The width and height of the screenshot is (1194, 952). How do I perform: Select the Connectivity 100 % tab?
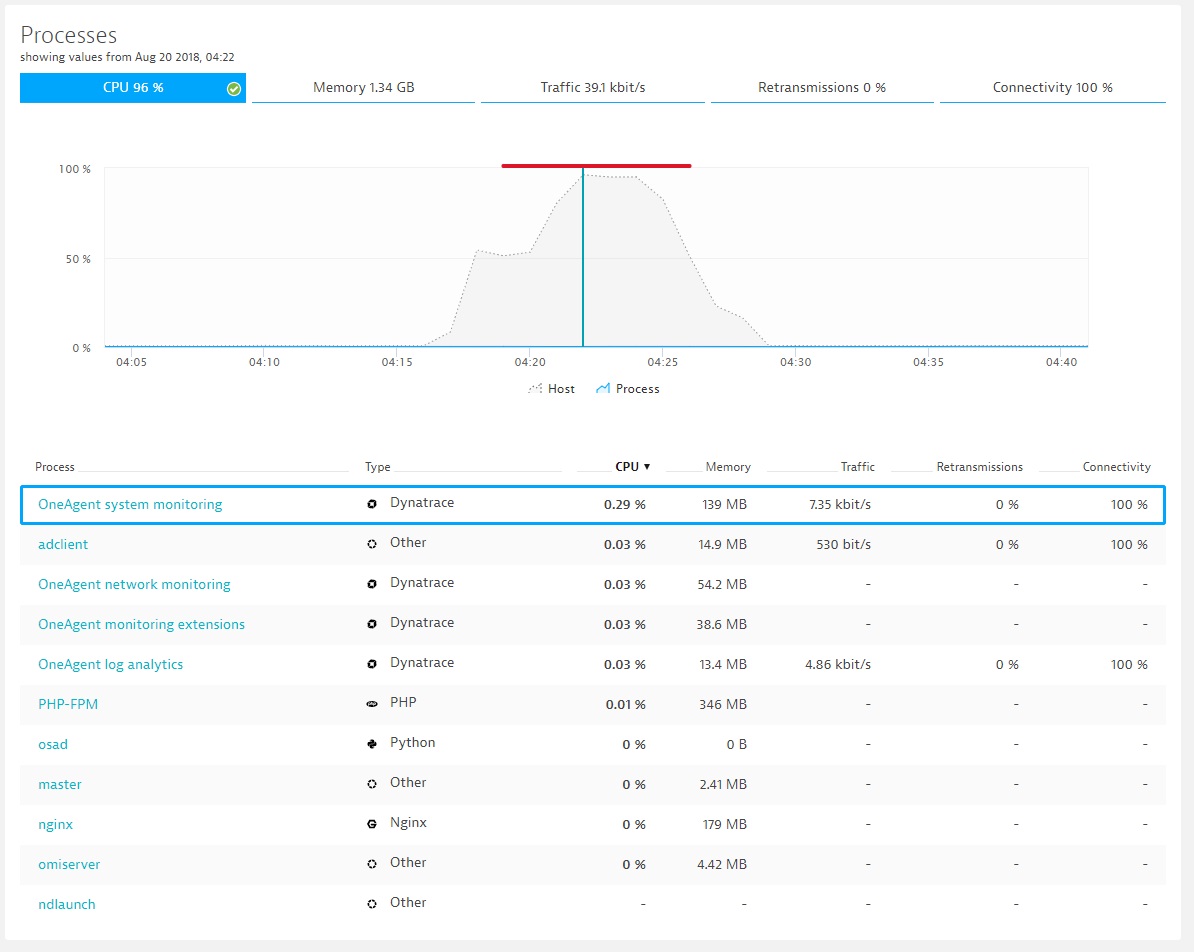[x=1052, y=88]
